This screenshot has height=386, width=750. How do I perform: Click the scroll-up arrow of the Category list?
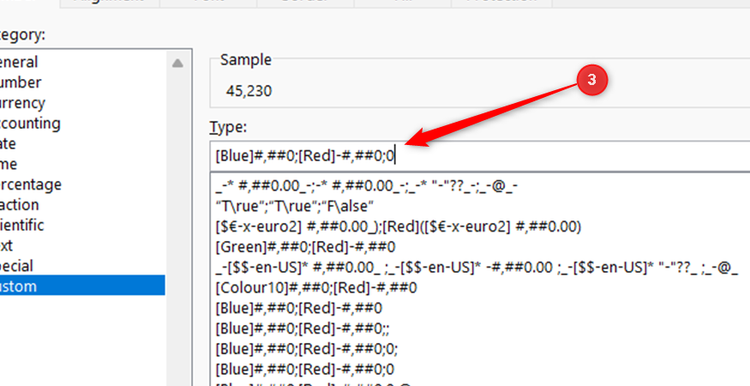click(x=177, y=63)
